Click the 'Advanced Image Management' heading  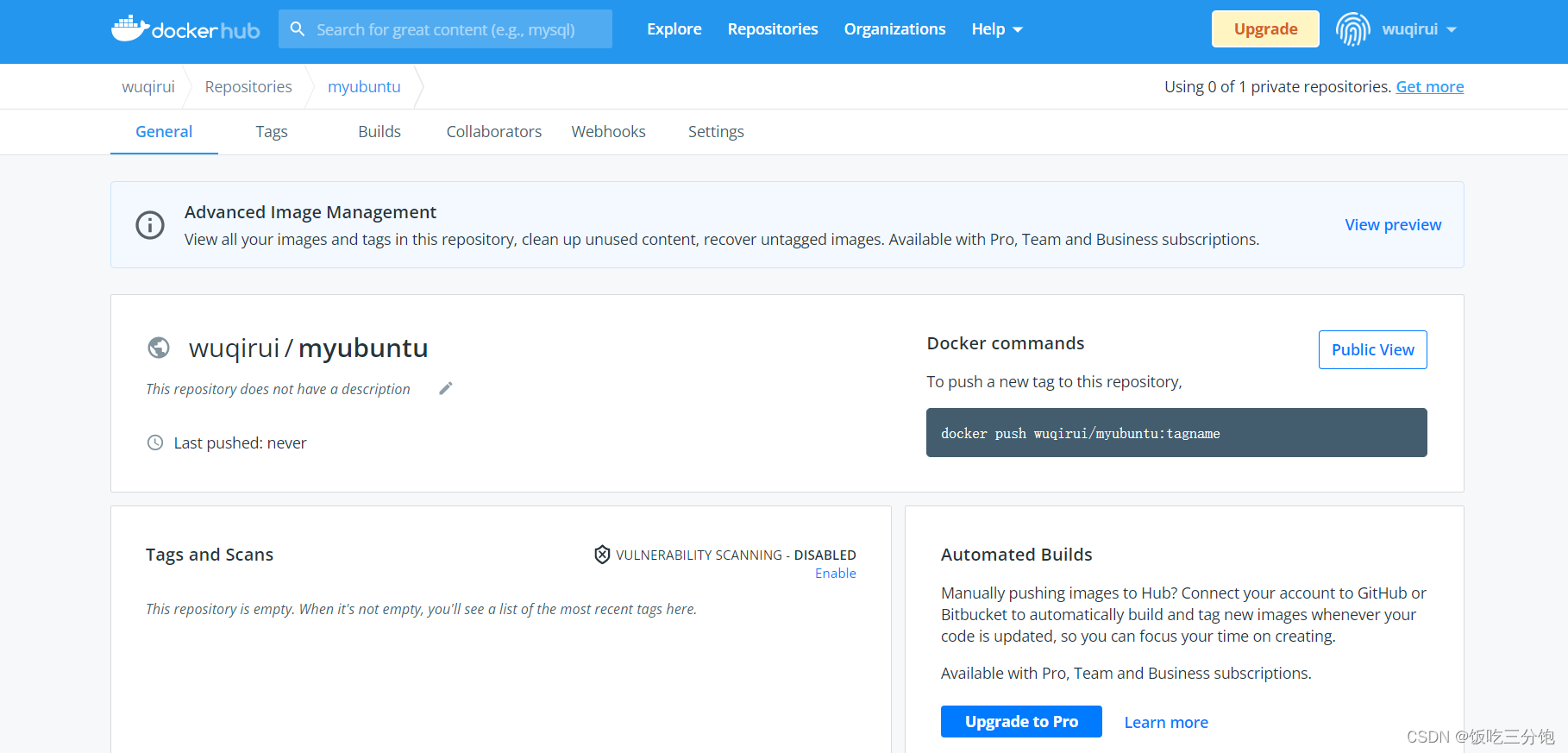point(310,212)
